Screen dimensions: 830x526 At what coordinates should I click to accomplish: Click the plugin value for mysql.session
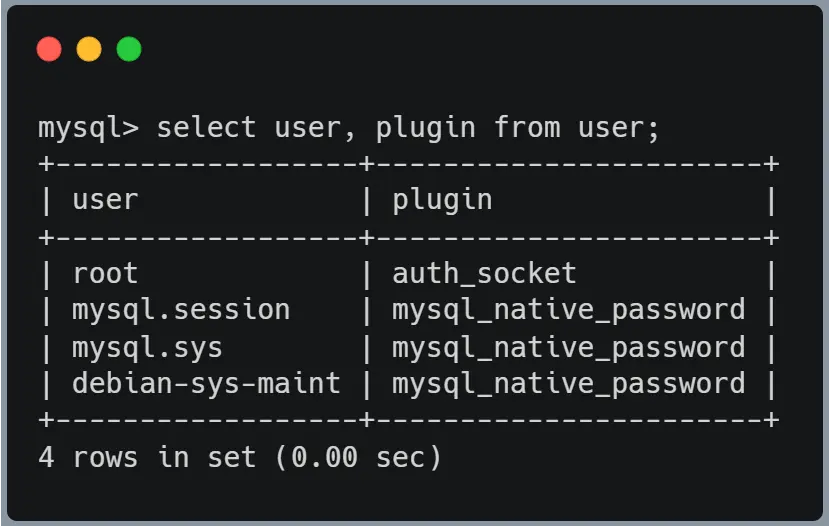point(568,310)
